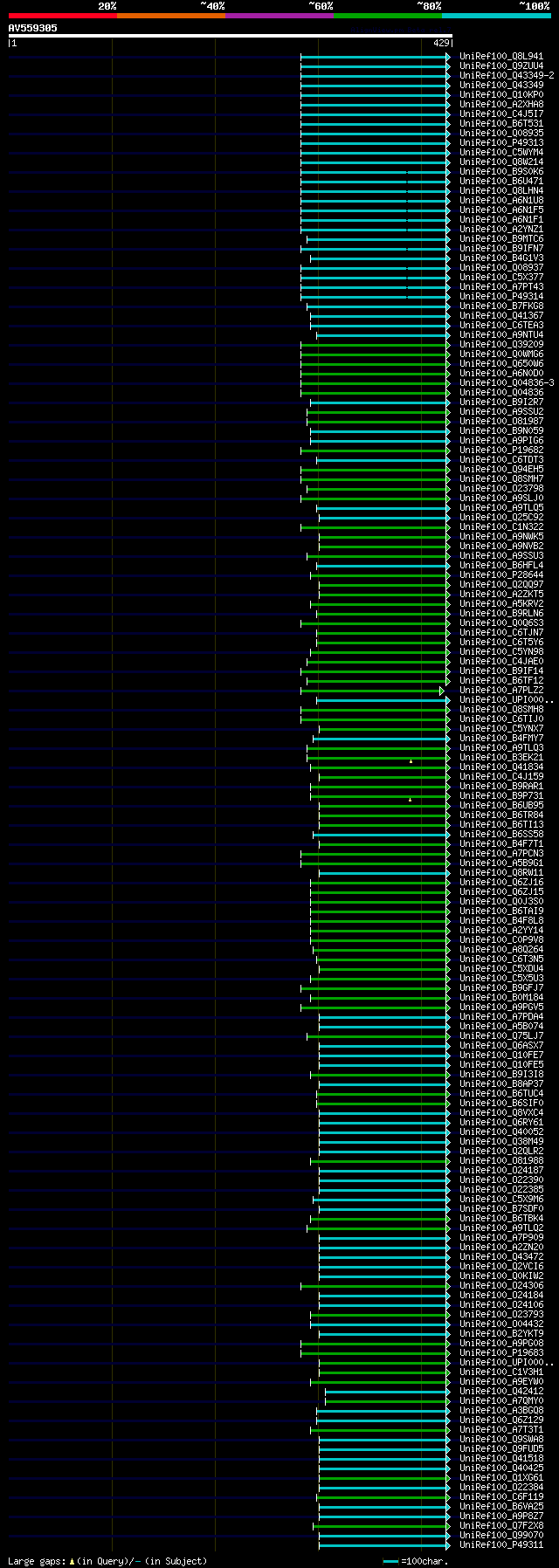Open hit UniRef100_Q43349-2
Image resolution: width=559 pixels, height=1568 pixels.
coord(507,76)
